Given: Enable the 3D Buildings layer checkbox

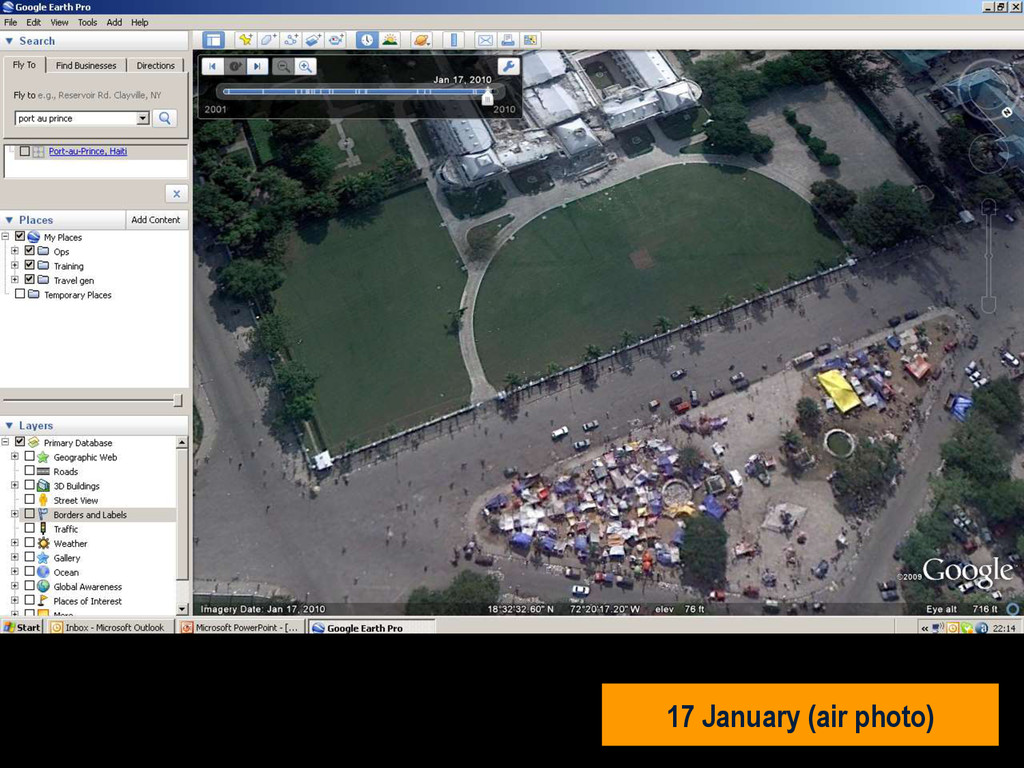Looking at the screenshot, I should [29, 485].
